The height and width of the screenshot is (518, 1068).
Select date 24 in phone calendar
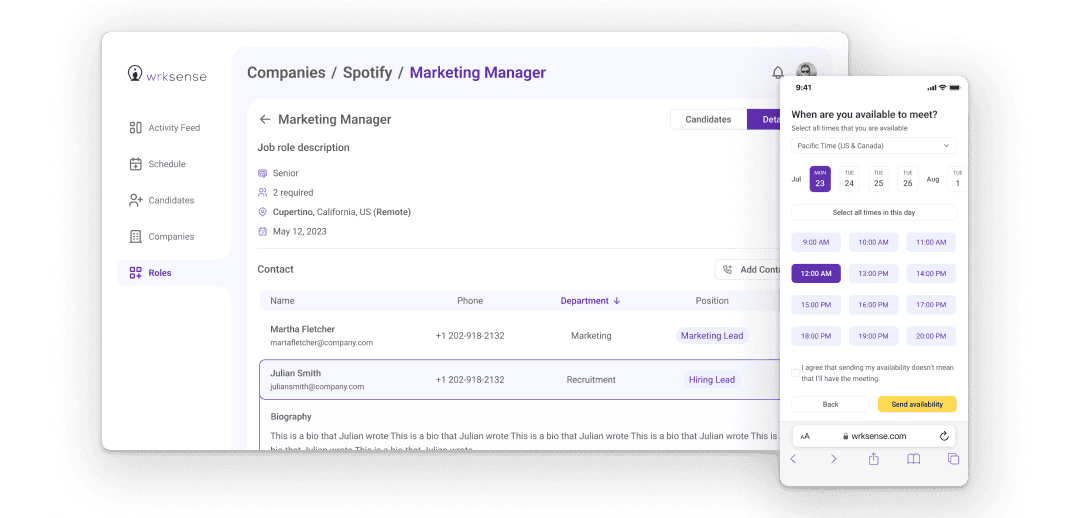coord(849,179)
